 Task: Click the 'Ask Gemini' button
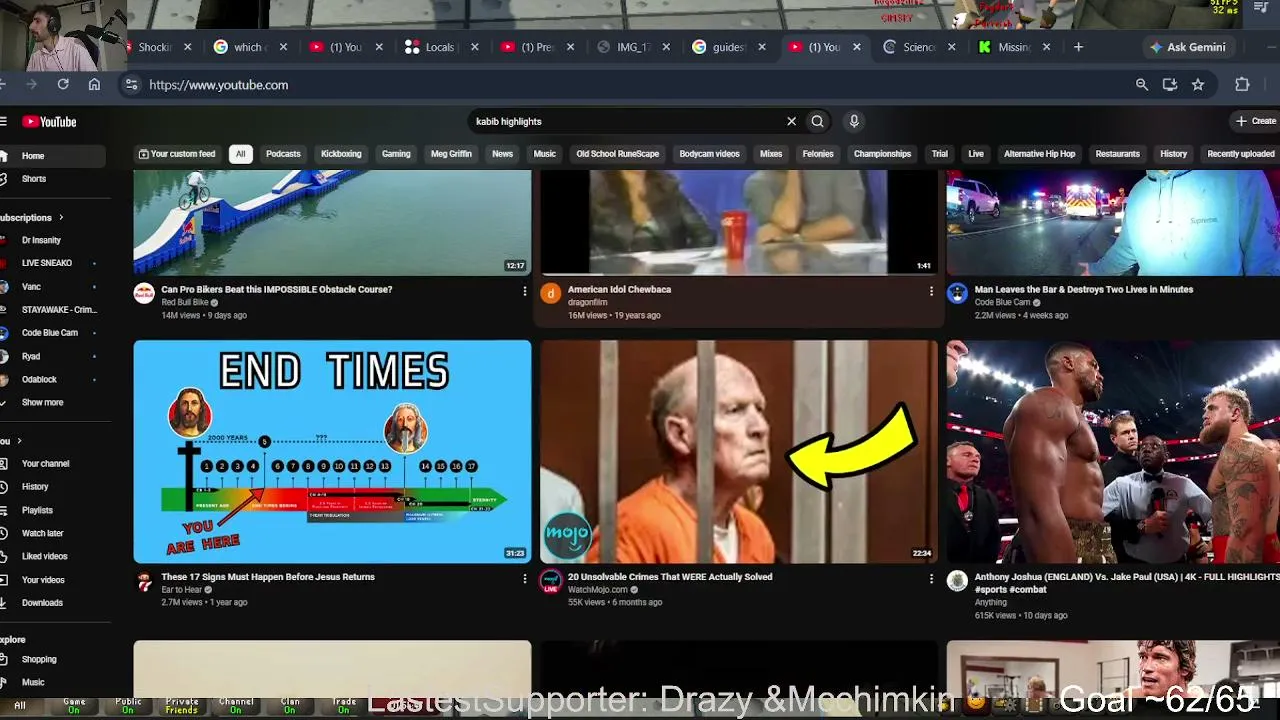point(1187,47)
